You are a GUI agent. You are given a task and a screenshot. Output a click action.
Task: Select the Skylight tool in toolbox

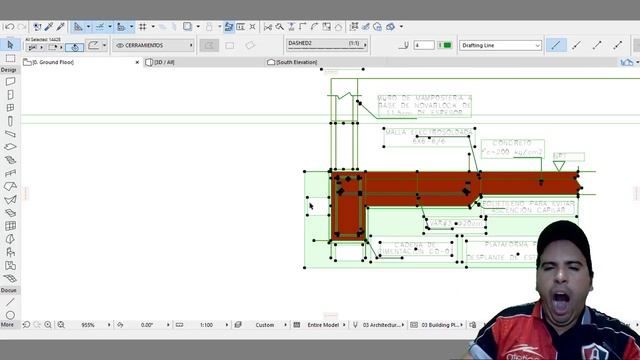click(x=10, y=213)
